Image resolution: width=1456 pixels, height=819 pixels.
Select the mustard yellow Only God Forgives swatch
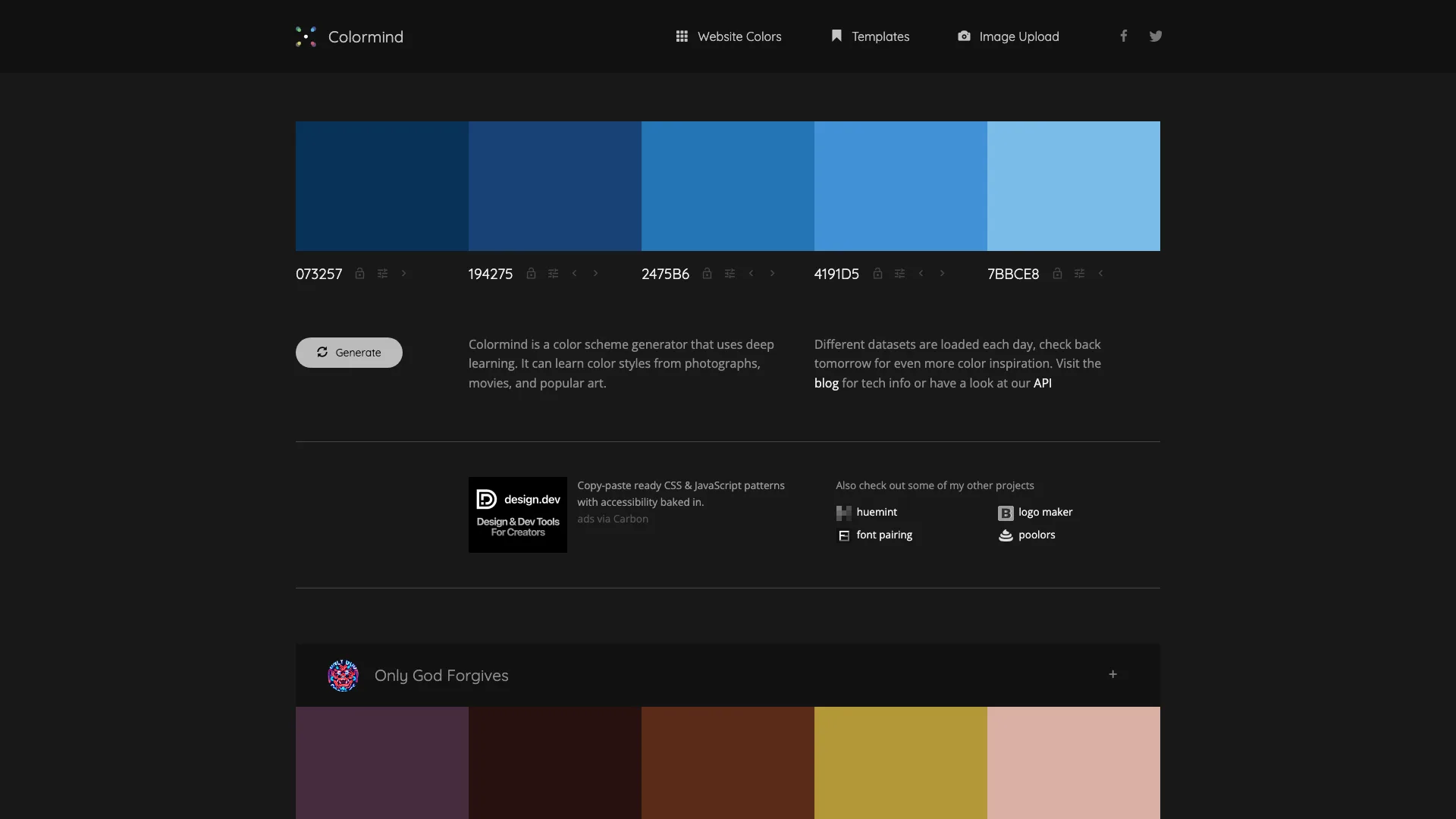click(x=901, y=763)
